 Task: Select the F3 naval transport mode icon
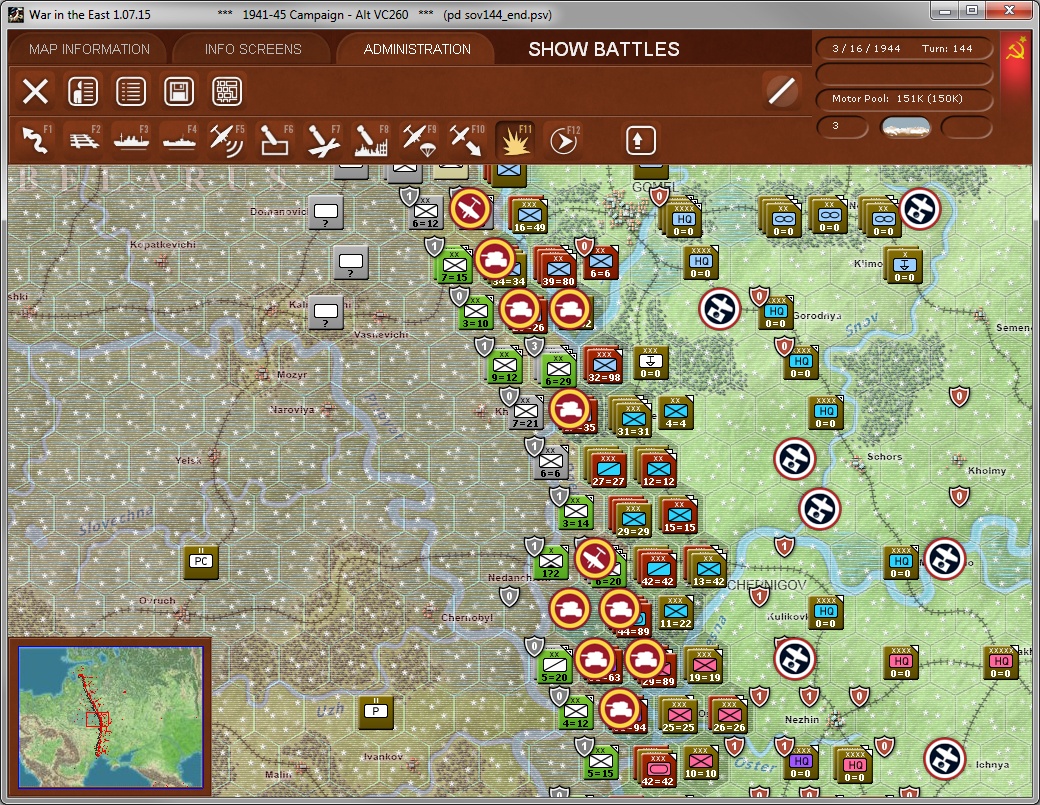(131, 141)
